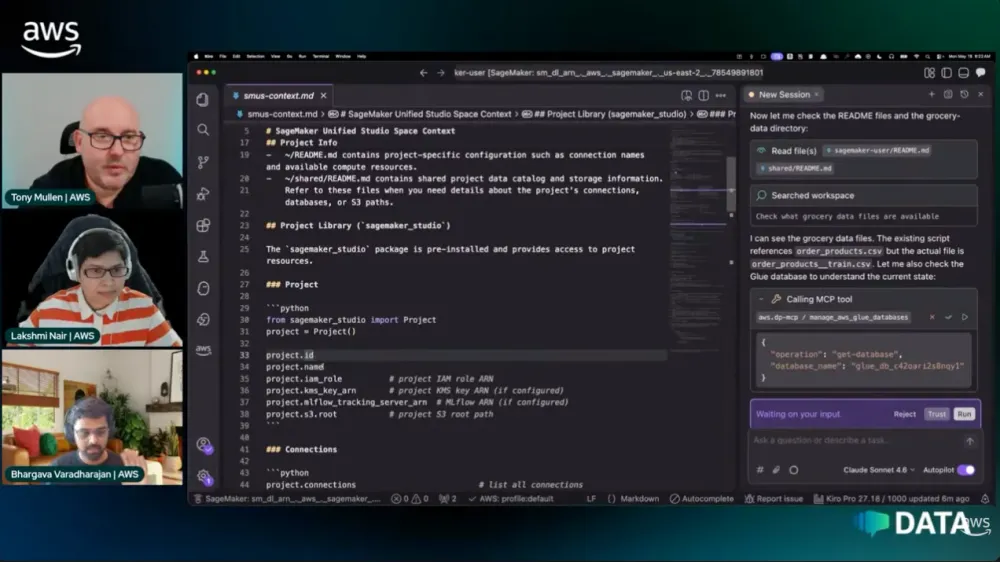1000x562 pixels.
Task: Open the Selection menu in menu bar
Action: coord(255,56)
